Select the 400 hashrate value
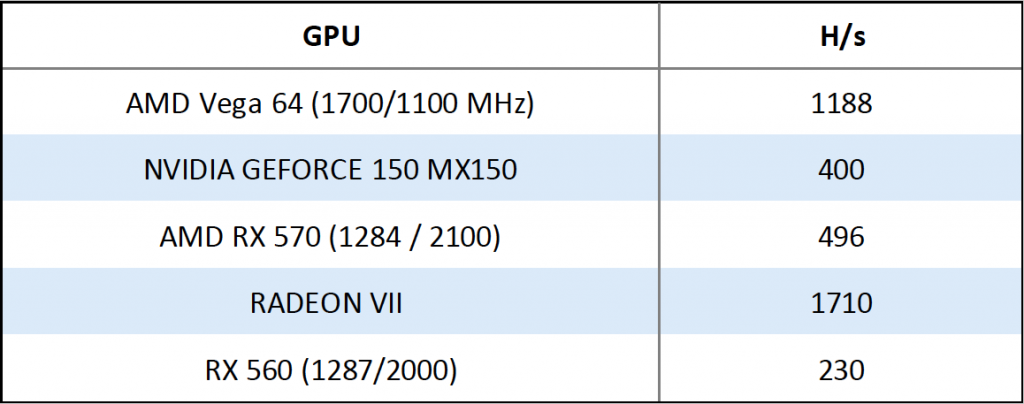1024x404 pixels. (x=840, y=170)
